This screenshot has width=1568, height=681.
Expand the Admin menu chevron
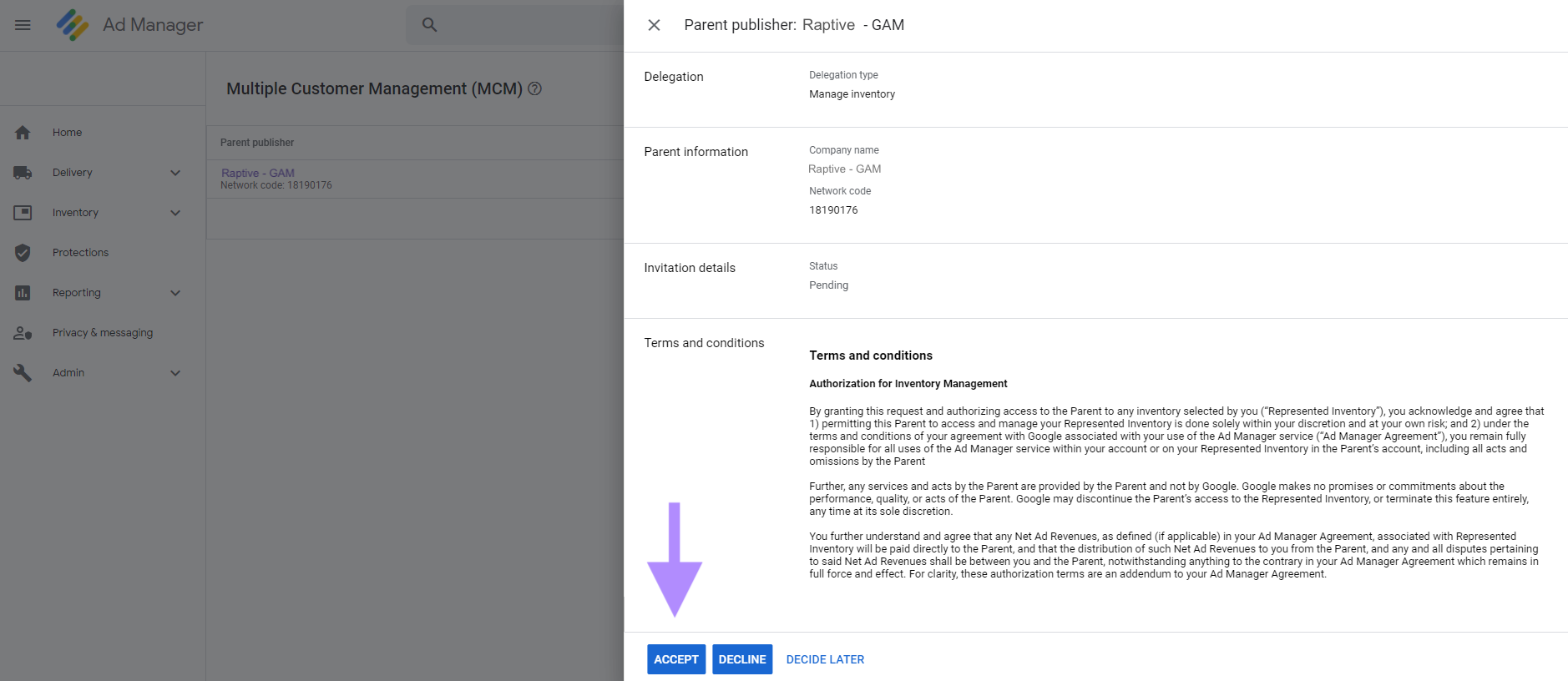pyautogui.click(x=175, y=373)
